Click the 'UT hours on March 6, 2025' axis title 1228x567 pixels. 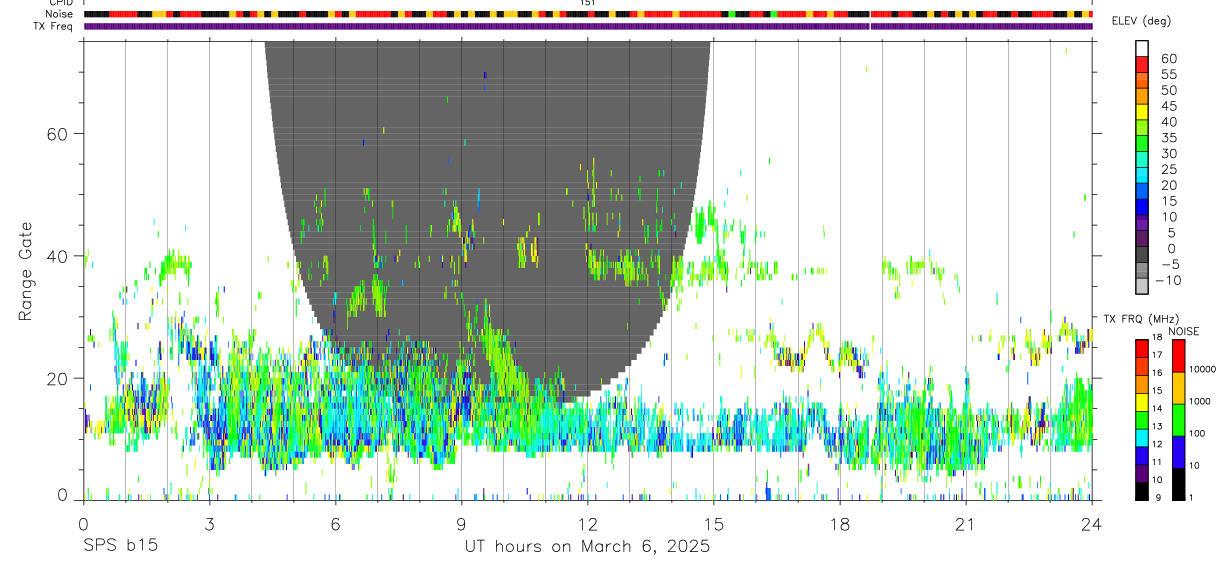point(587,547)
